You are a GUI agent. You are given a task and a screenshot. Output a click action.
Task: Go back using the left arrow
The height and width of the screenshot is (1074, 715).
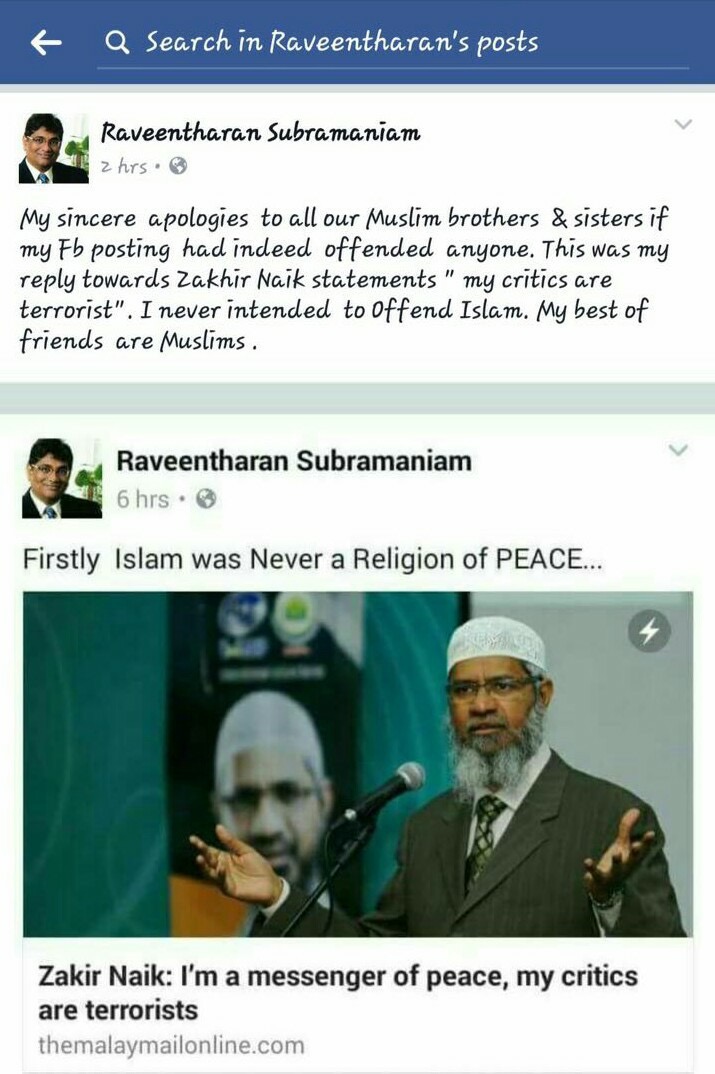point(47,42)
